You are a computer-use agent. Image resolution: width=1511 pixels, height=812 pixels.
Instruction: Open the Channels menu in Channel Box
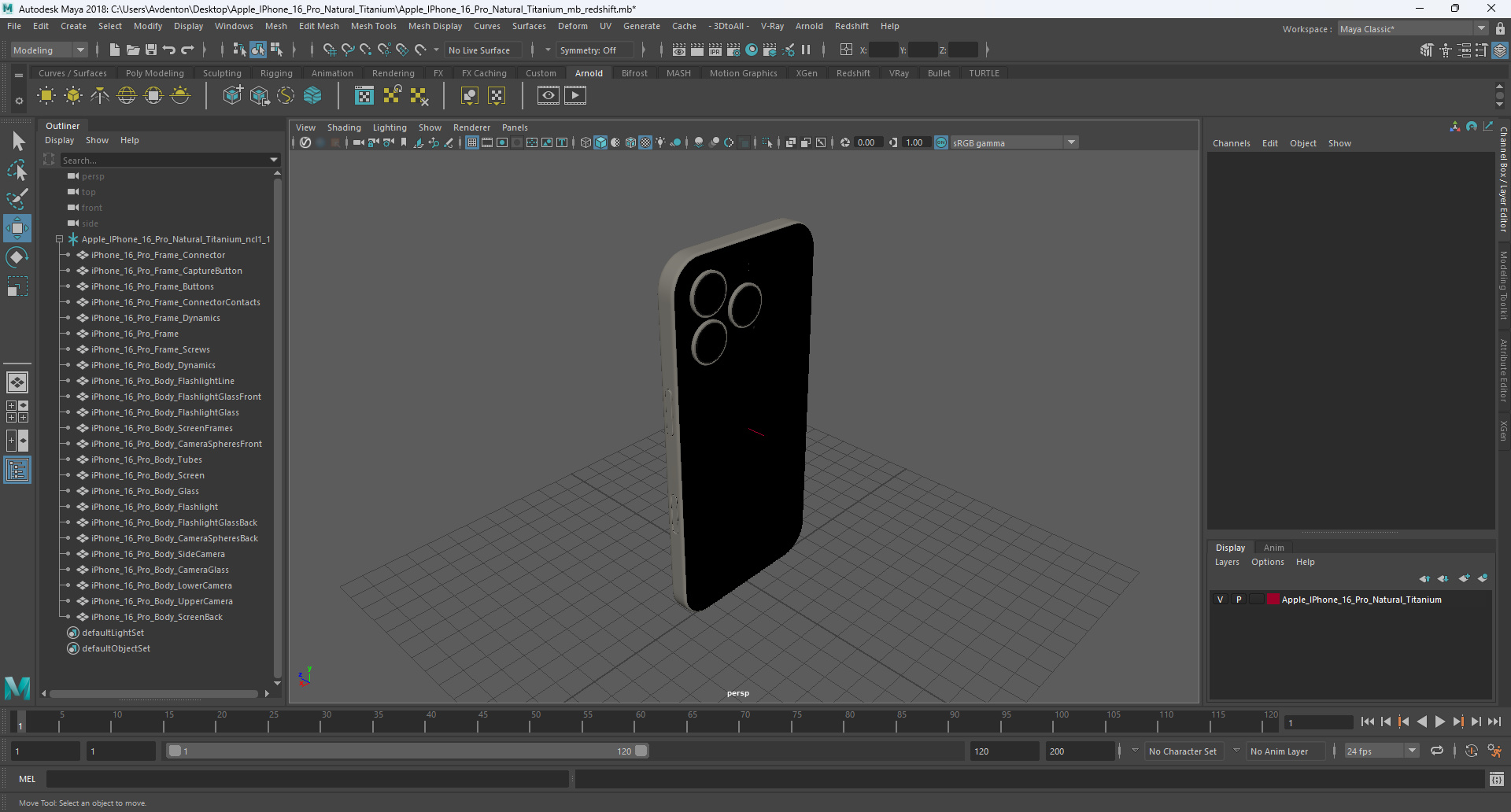pos(1231,143)
